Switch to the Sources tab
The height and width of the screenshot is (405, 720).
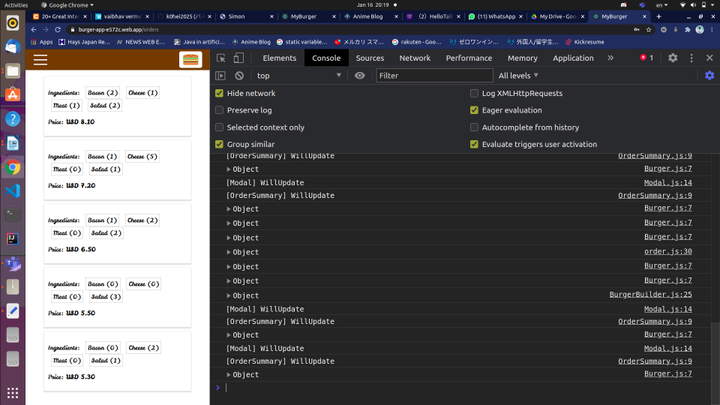tap(369, 58)
